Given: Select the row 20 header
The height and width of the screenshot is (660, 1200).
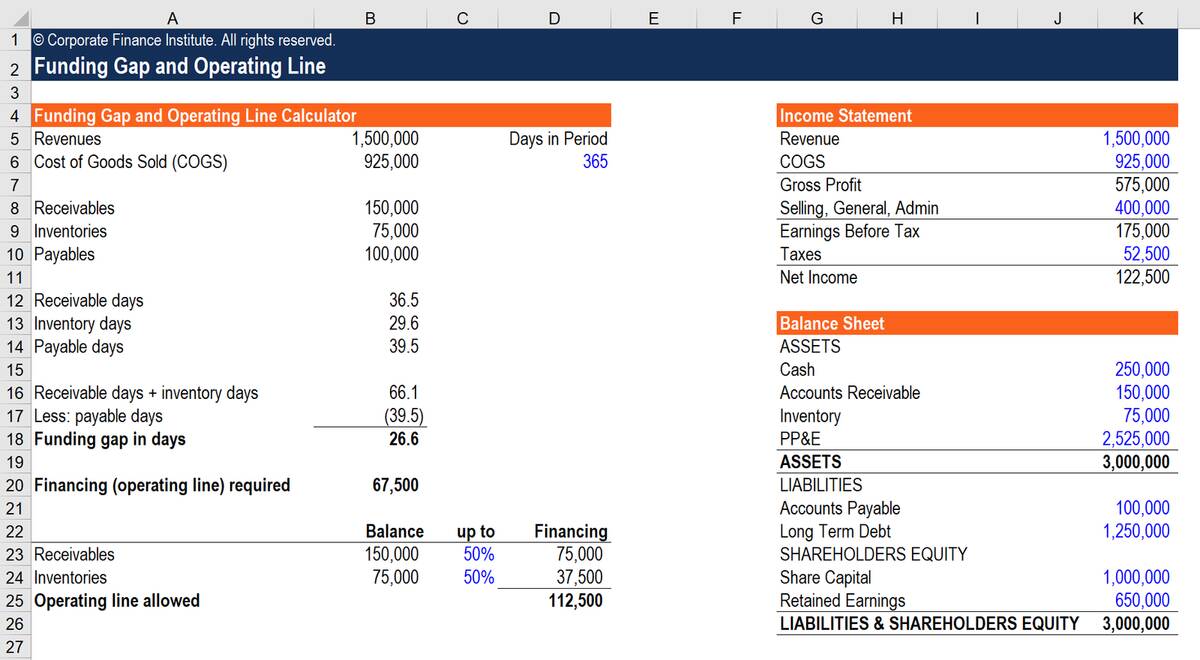Looking at the screenshot, I should point(15,486).
